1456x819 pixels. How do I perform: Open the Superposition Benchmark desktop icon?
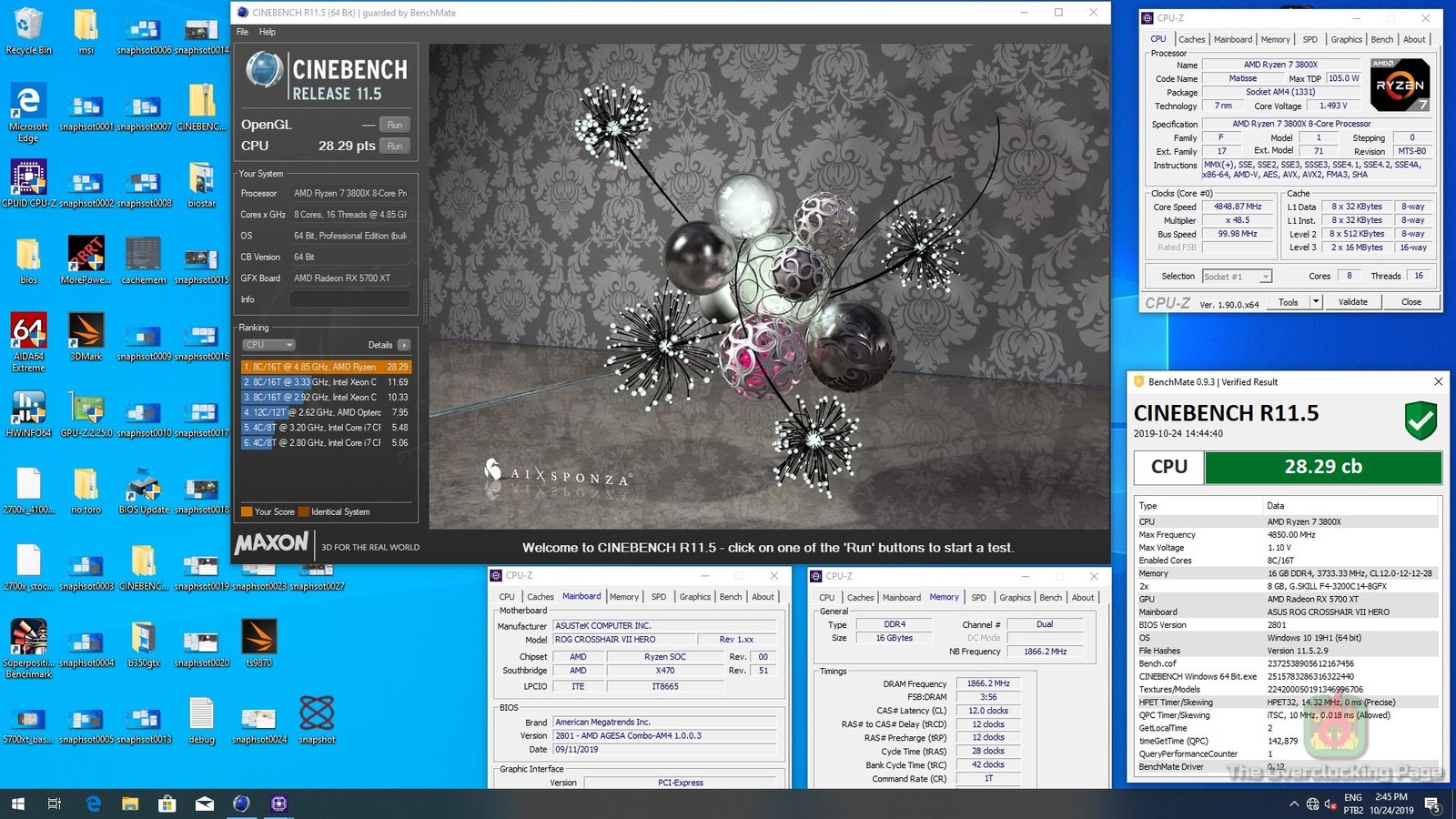point(28,640)
